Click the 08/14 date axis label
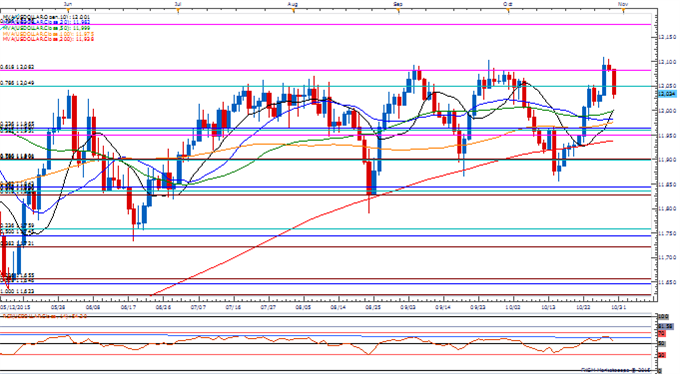The height and width of the screenshot is (374, 680). (x=339, y=307)
